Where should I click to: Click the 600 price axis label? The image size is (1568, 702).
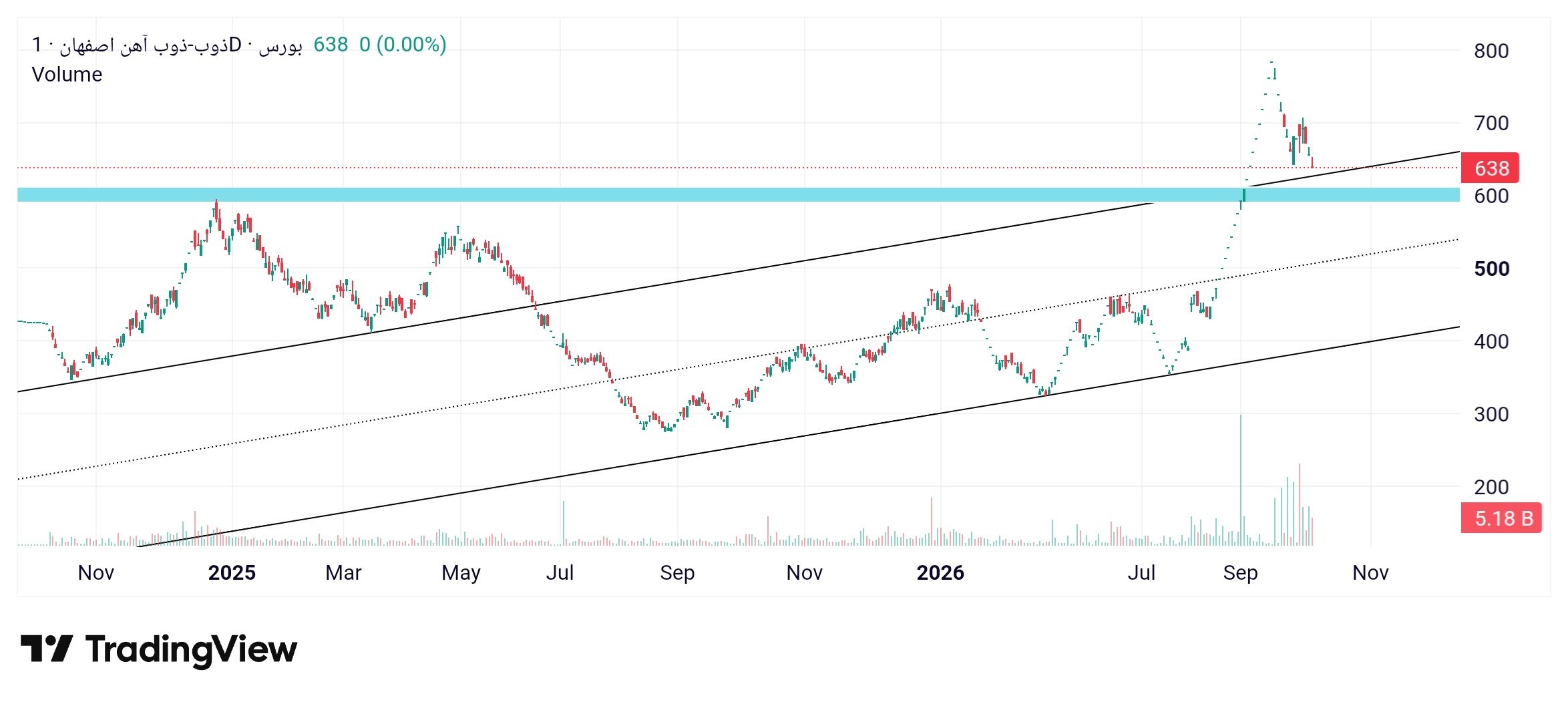click(1491, 196)
